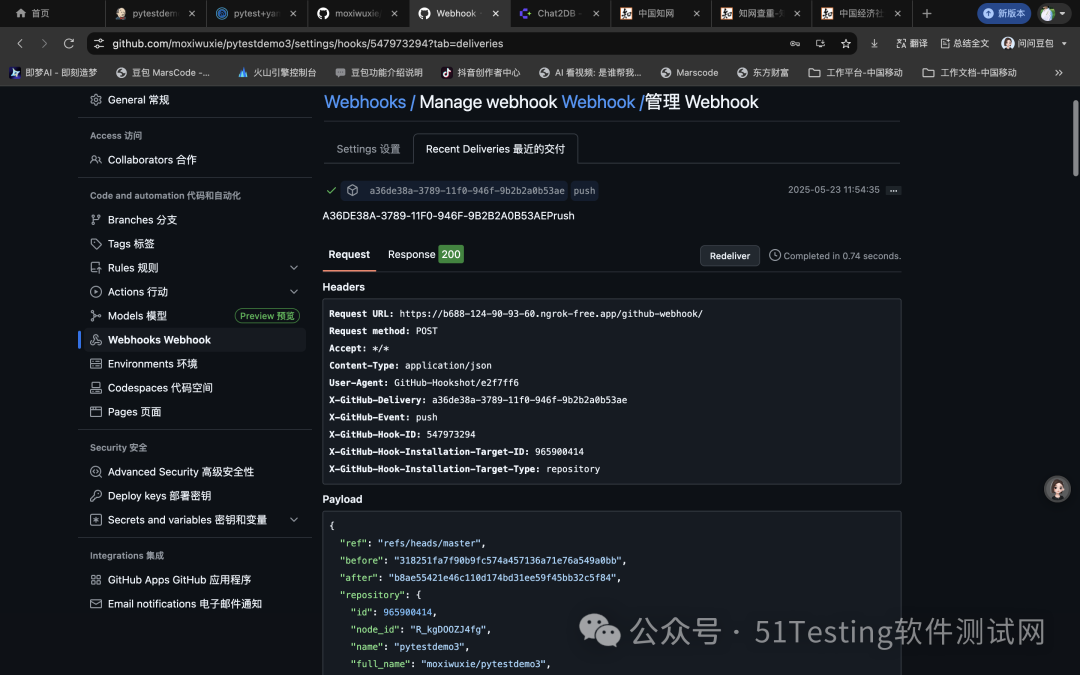The width and height of the screenshot is (1080, 675).
Task: Click the Actions play-circle icon
Action: point(96,292)
